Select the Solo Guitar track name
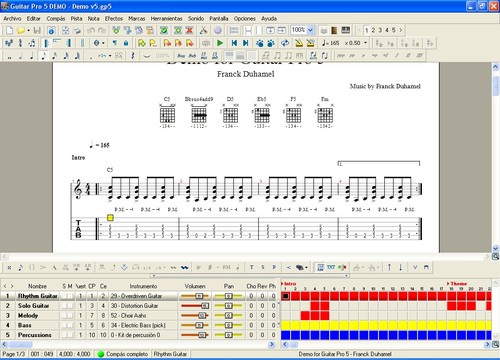The width and height of the screenshot is (500, 360). [33, 306]
